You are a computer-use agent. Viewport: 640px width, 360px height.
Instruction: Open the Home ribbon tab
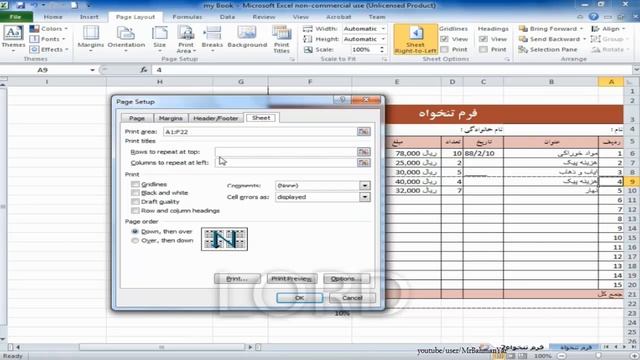[x=53, y=17]
